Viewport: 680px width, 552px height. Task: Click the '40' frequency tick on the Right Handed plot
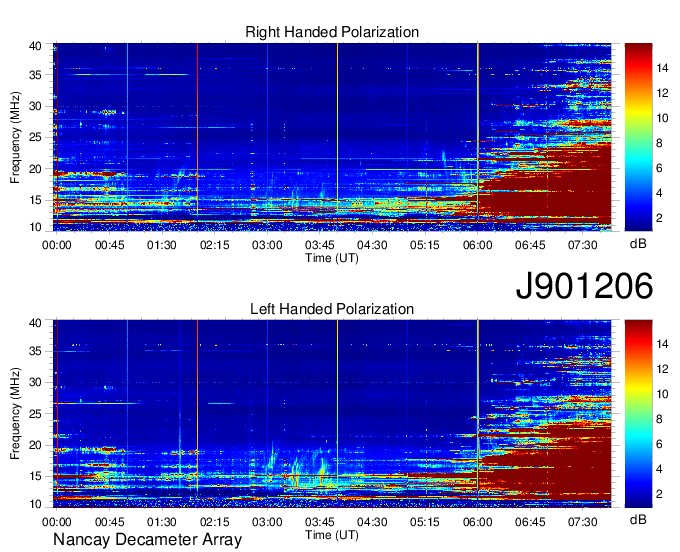[35, 46]
